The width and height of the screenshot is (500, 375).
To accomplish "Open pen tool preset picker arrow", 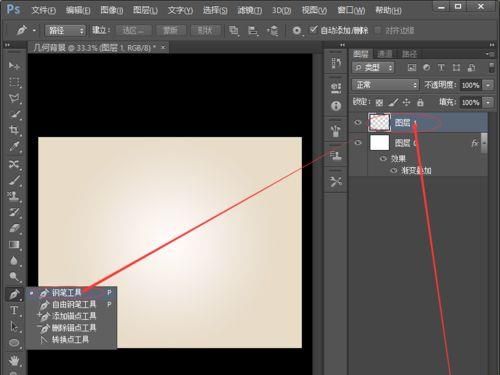I will click(34, 31).
